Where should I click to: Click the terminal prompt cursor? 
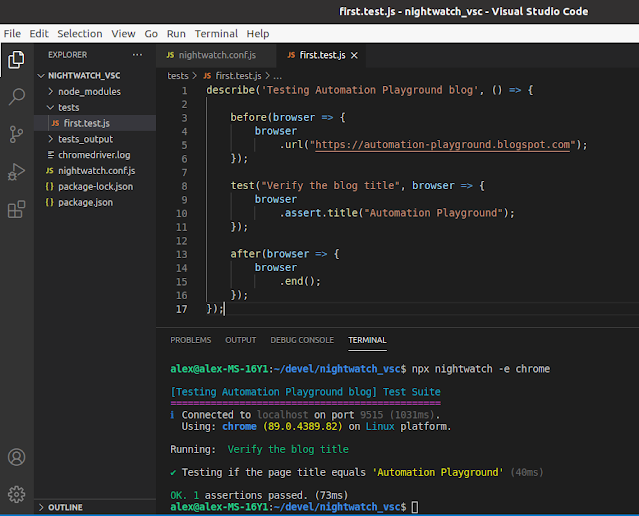pos(415,507)
